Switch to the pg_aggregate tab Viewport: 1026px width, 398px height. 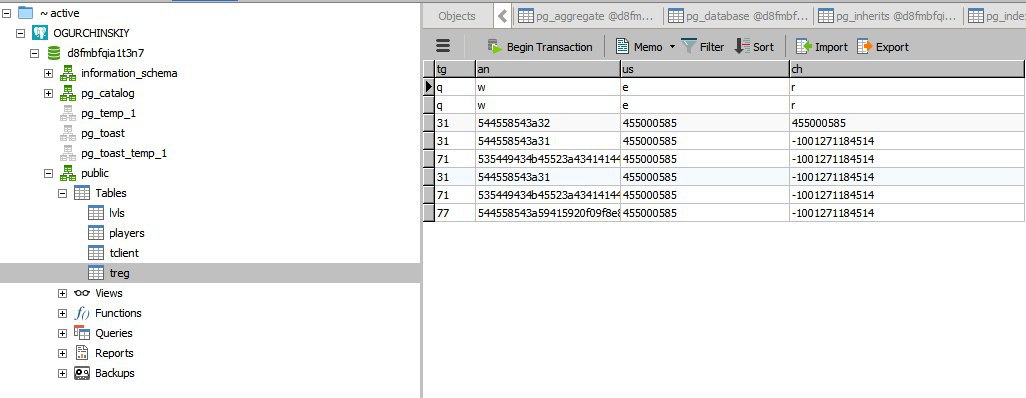click(x=586, y=16)
